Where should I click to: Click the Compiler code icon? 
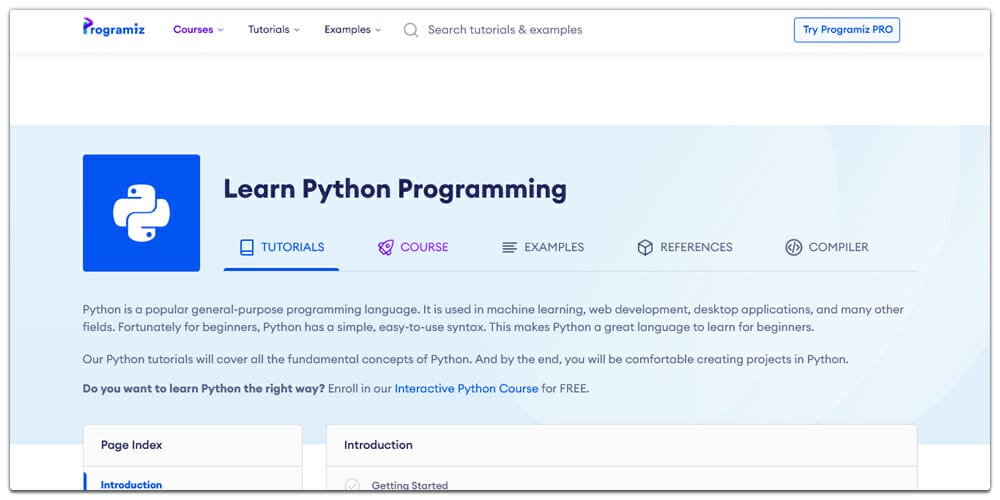793,247
